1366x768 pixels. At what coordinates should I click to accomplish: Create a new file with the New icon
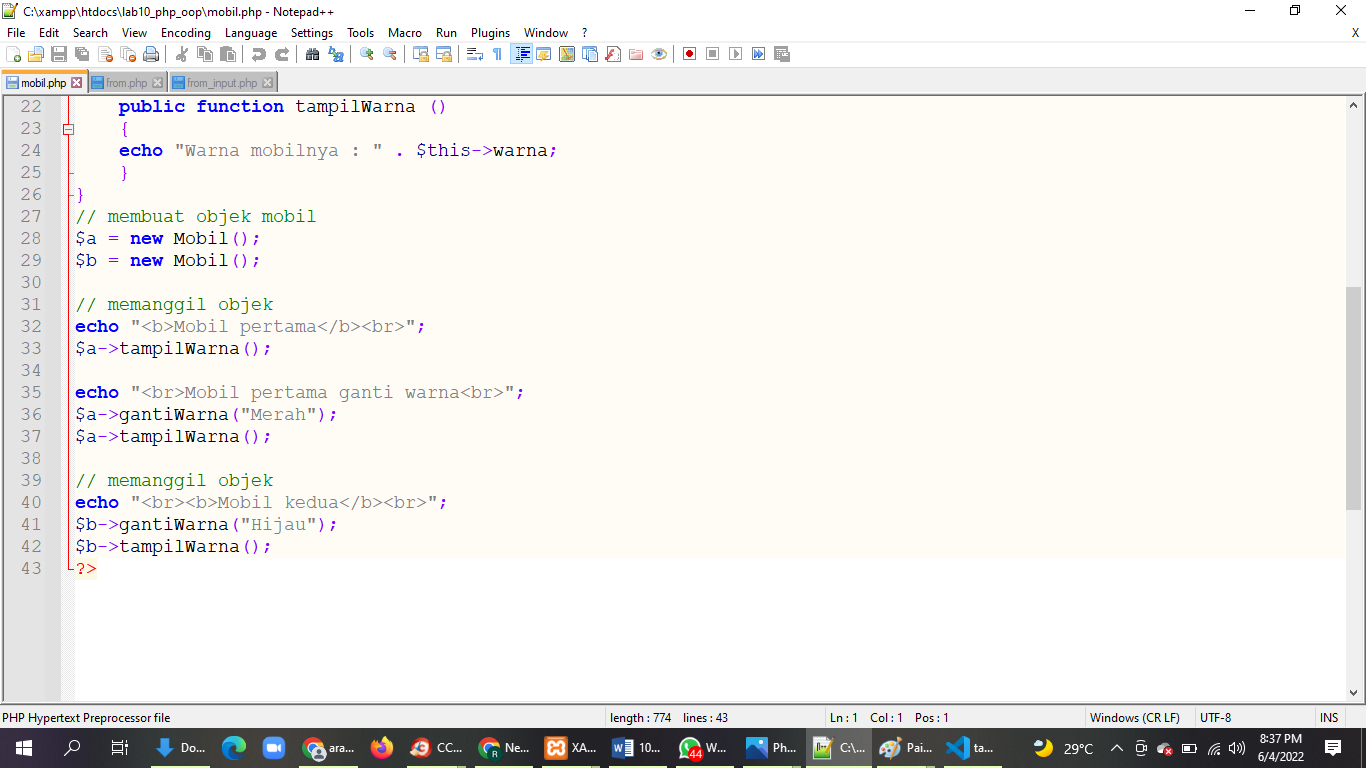tap(13, 54)
